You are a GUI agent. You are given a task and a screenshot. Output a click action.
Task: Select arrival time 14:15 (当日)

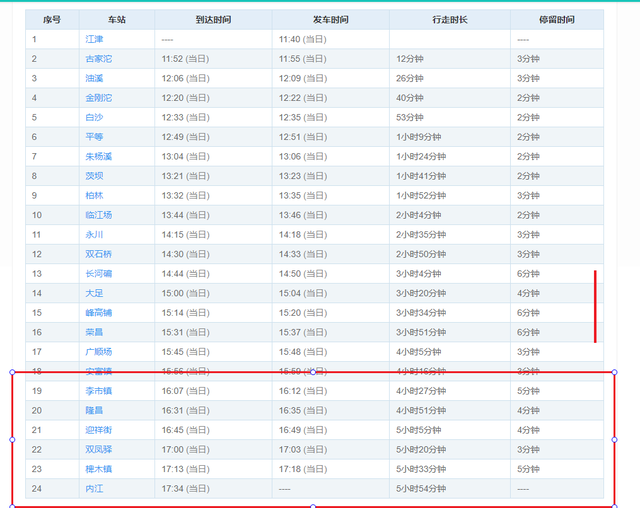185,235
